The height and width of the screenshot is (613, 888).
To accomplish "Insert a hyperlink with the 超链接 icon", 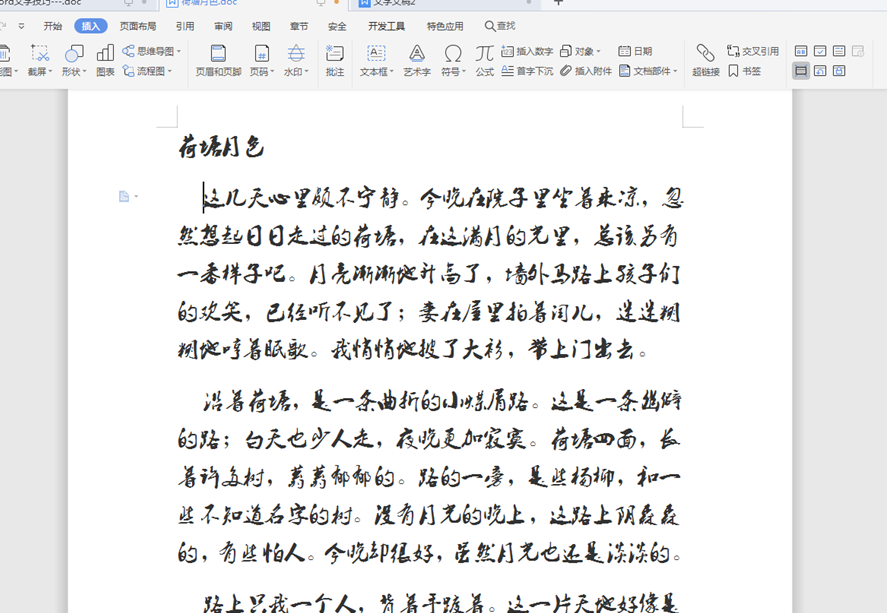I will [x=706, y=60].
